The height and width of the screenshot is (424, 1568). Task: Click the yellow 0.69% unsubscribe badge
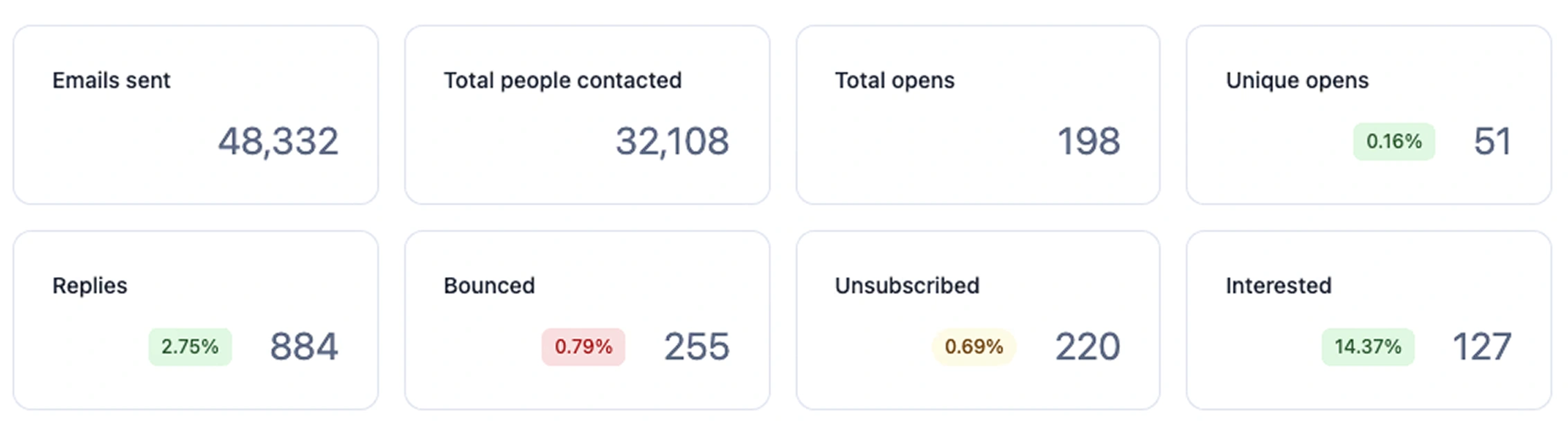click(x=974, y=346)
